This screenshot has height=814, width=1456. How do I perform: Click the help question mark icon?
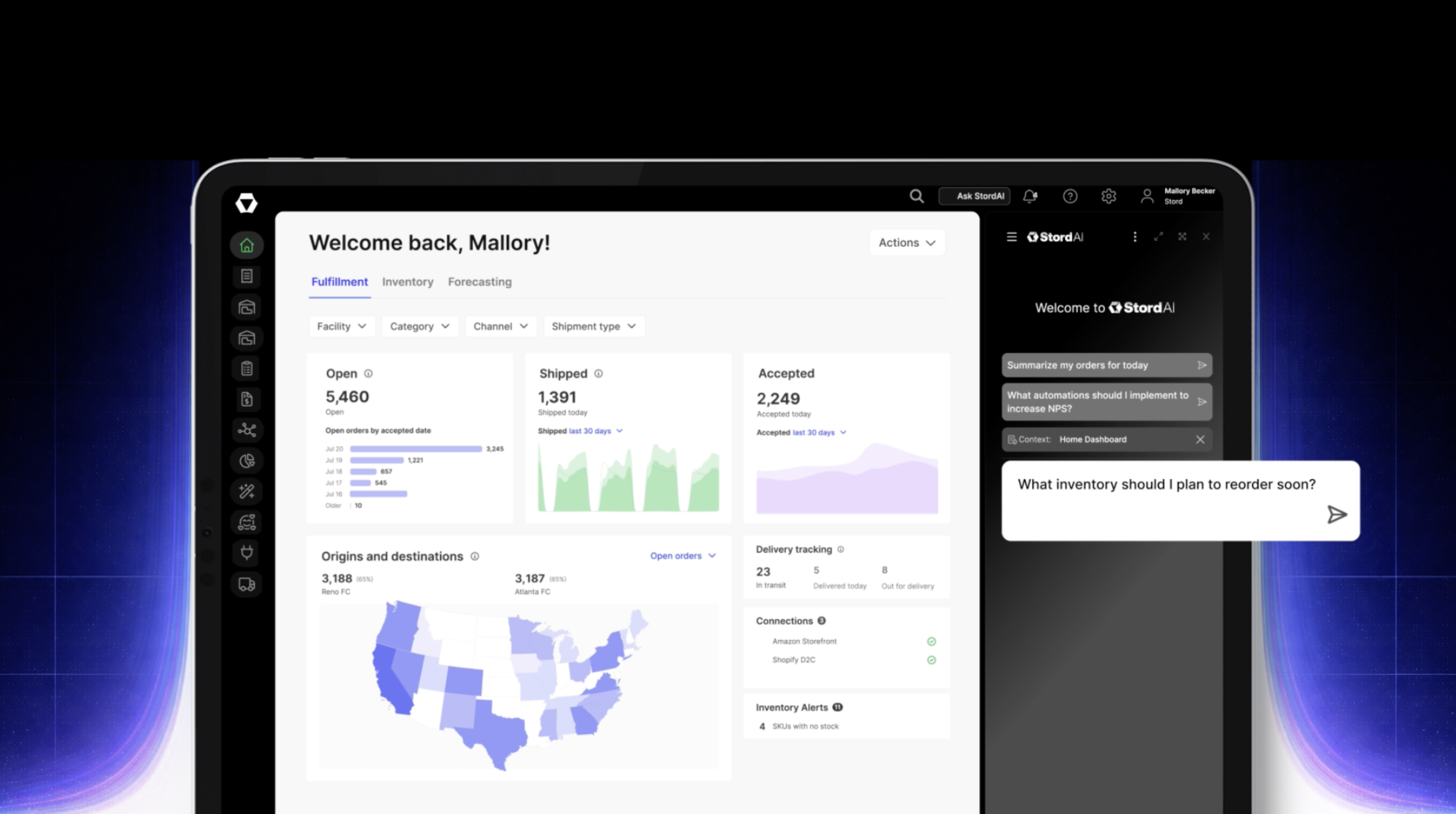[x=1070, y=196]
